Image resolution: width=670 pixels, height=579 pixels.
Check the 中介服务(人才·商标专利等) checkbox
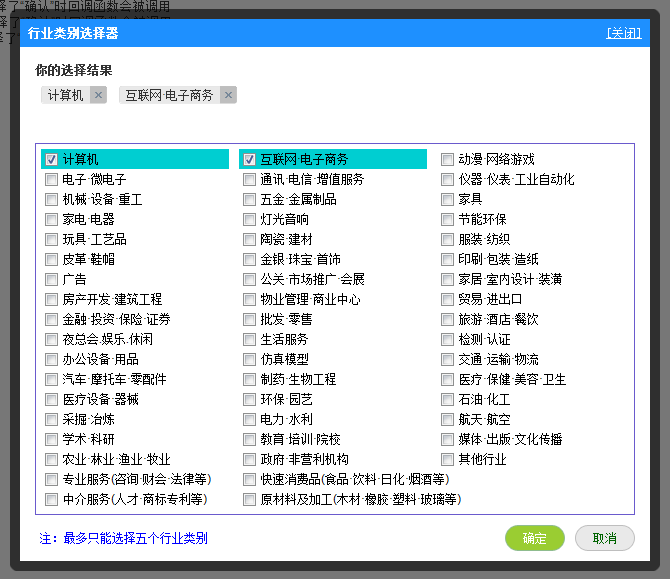[x=51, y=500]
